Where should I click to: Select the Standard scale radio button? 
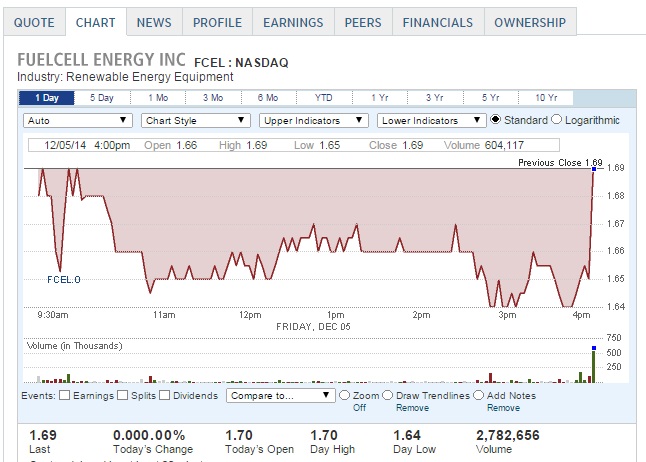pyautogui.click(x=495, y=120)
